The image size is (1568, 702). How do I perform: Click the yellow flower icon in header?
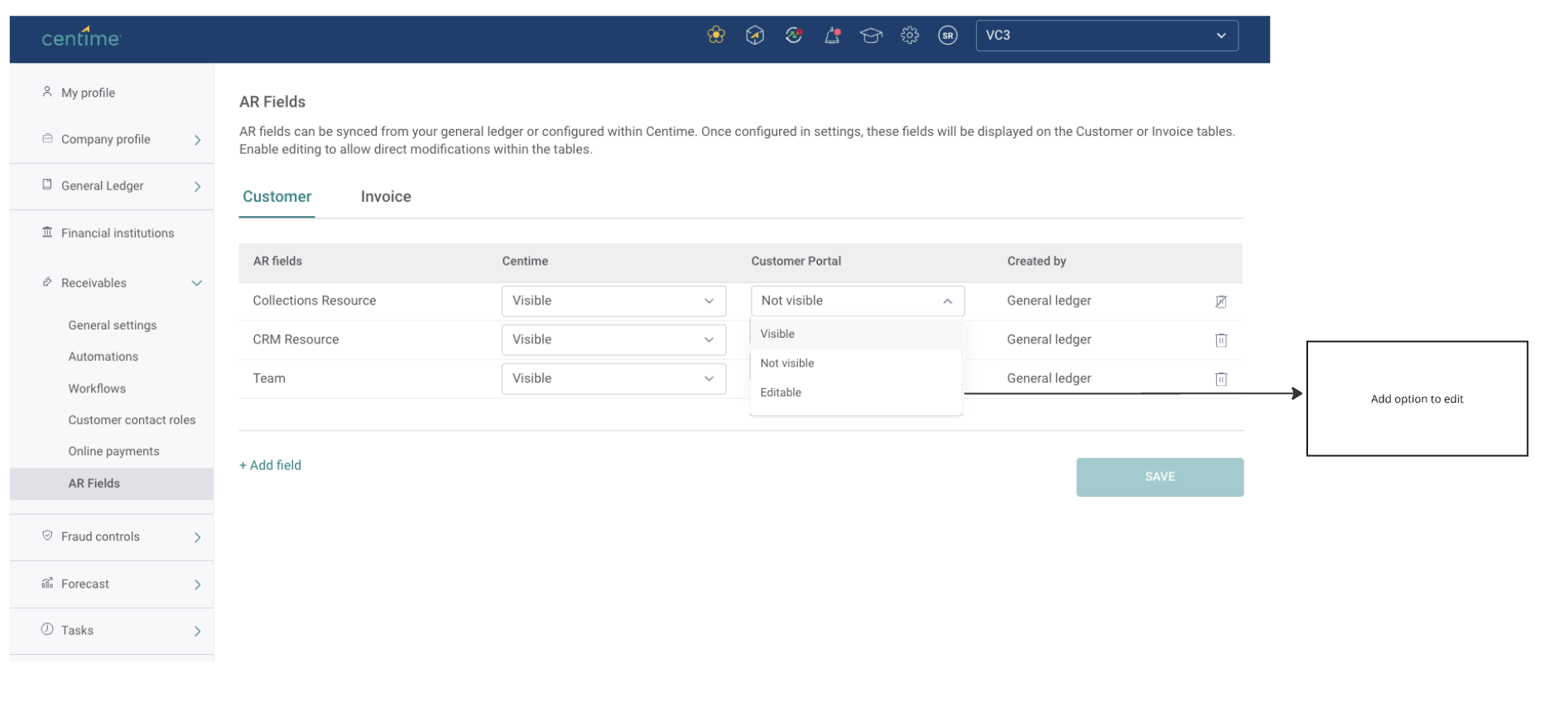[x=716, y=36]
